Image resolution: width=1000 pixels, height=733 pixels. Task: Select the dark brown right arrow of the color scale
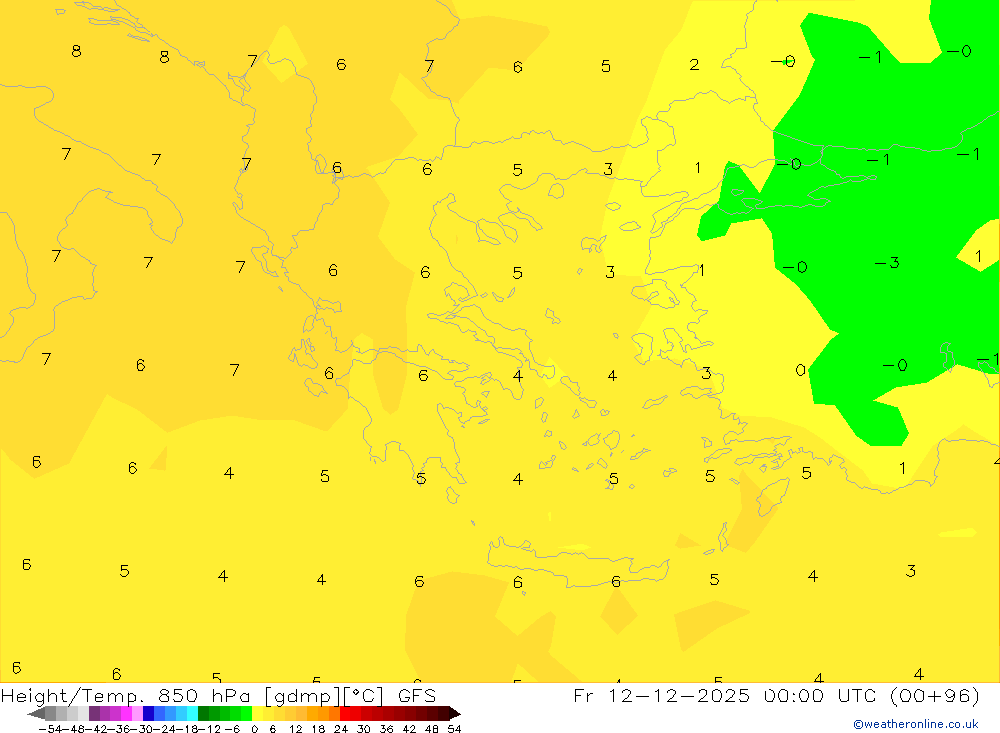454,713
